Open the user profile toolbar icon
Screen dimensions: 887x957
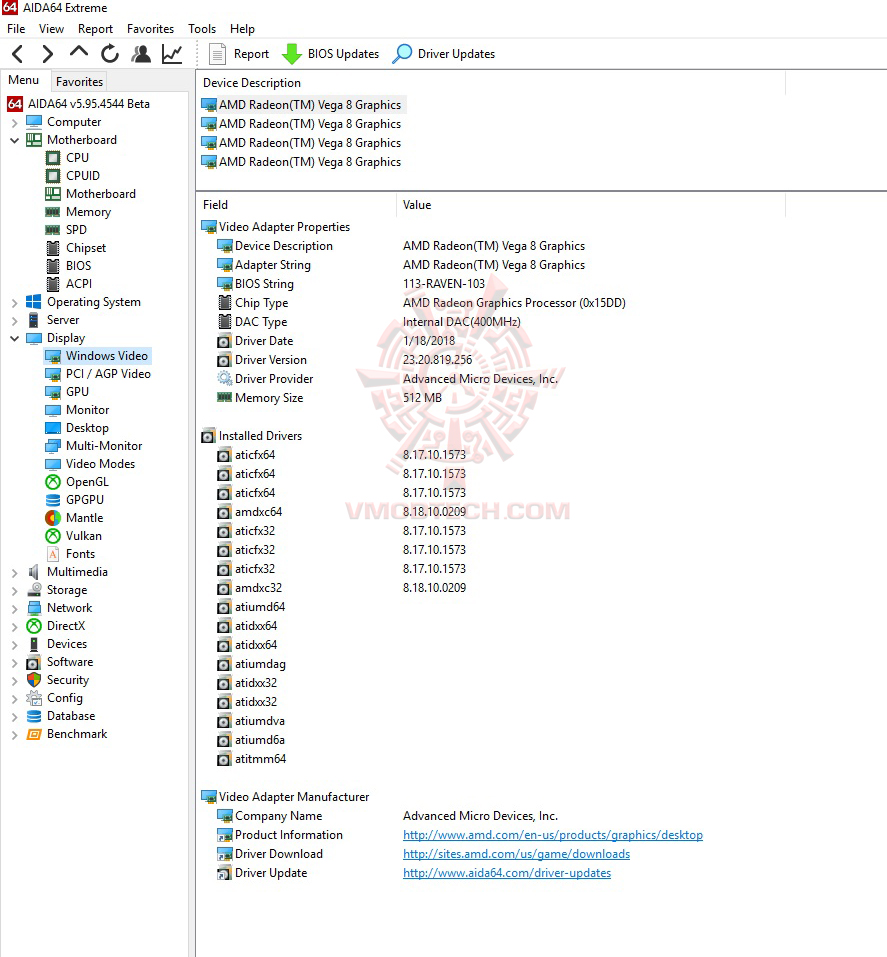point(141,54)
